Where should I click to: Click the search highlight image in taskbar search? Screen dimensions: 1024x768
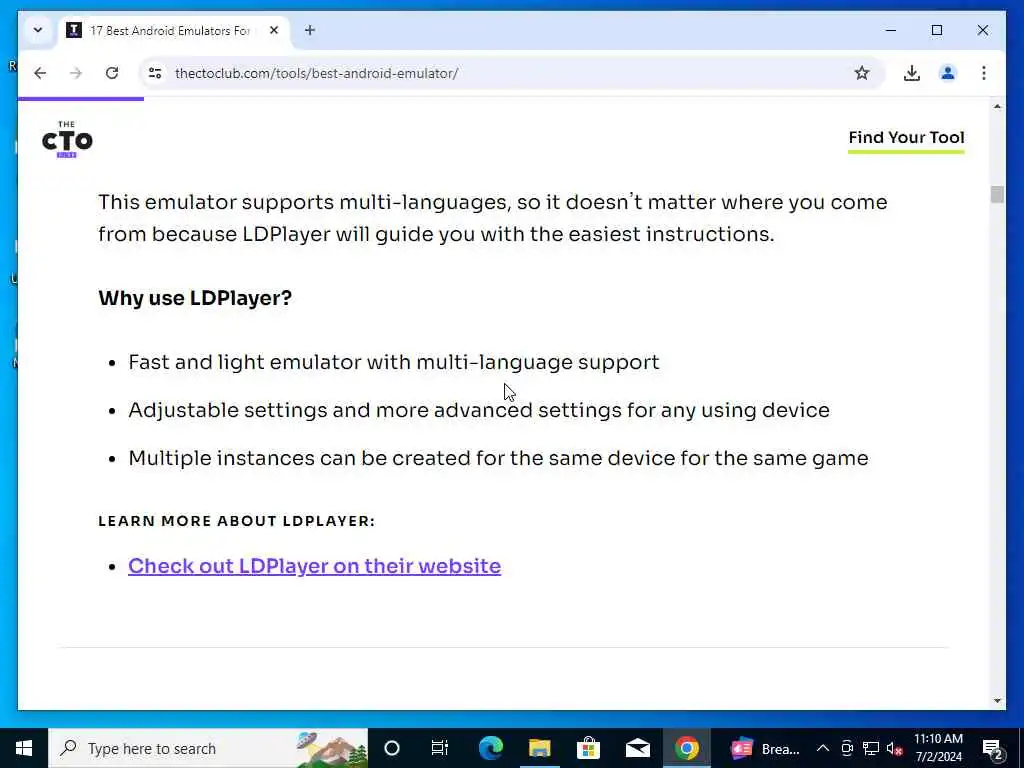pyautogui.click(x=330, y=748)
